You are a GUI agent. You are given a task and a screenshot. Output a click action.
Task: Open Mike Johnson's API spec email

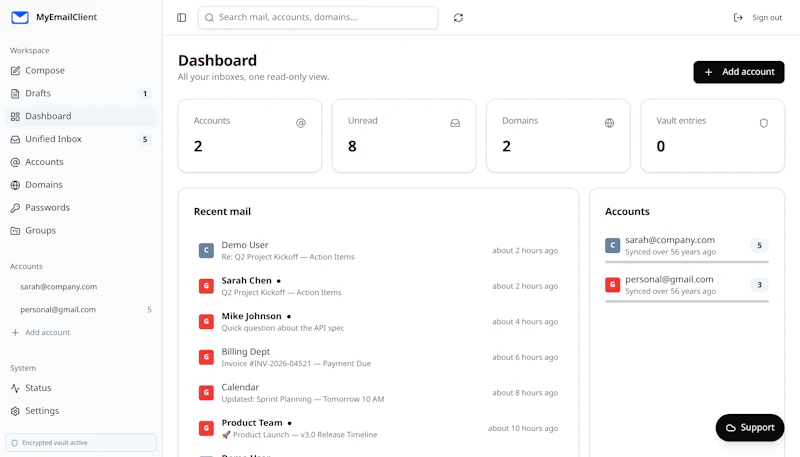pos(378,321)
